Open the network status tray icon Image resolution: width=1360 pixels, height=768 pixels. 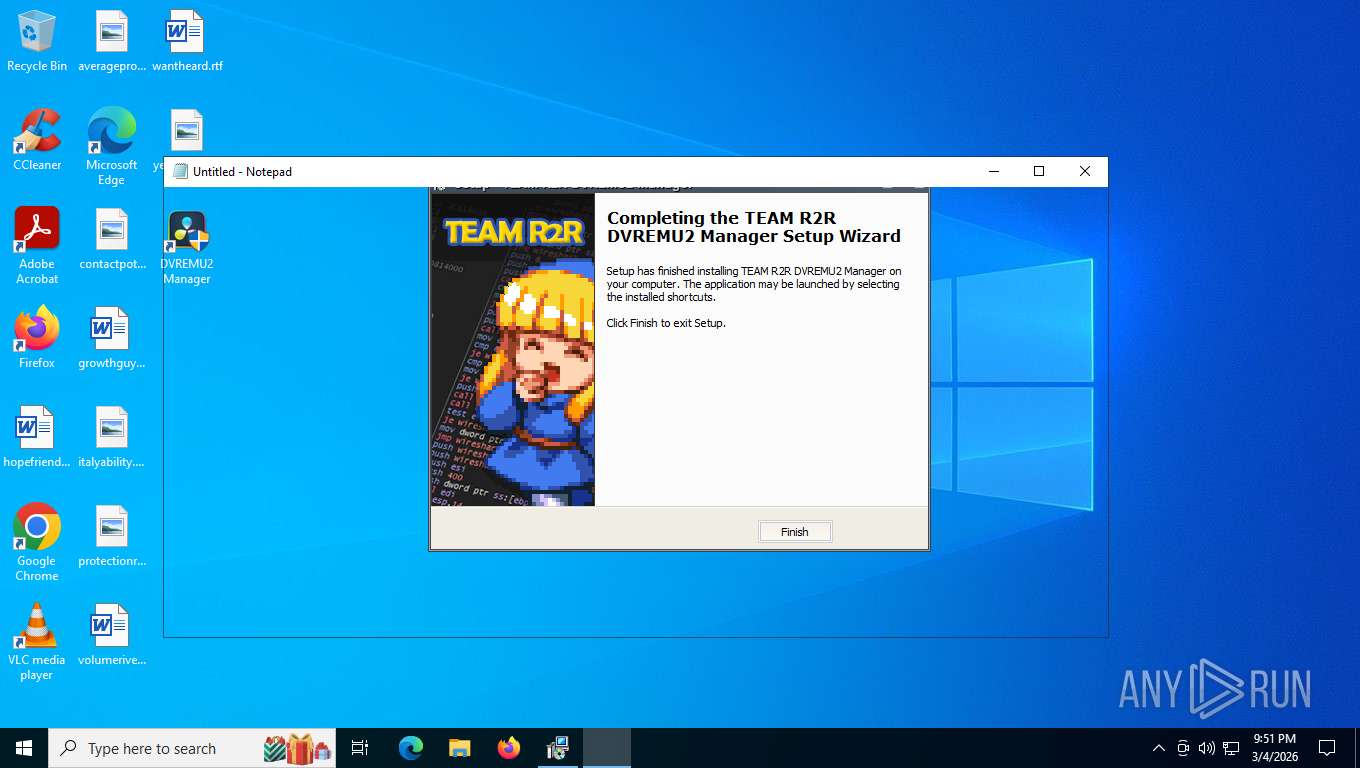(1231, 748)
